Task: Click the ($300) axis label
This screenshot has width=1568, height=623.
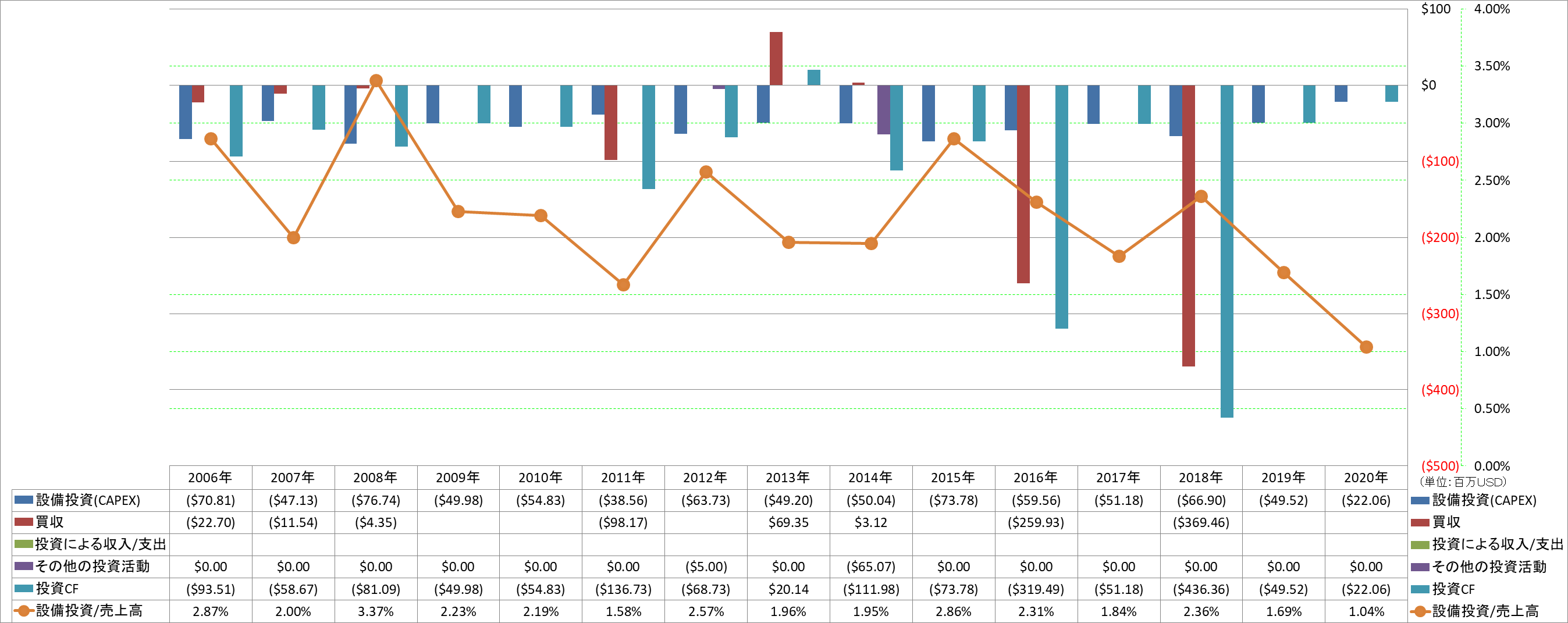Action: 1439,314
